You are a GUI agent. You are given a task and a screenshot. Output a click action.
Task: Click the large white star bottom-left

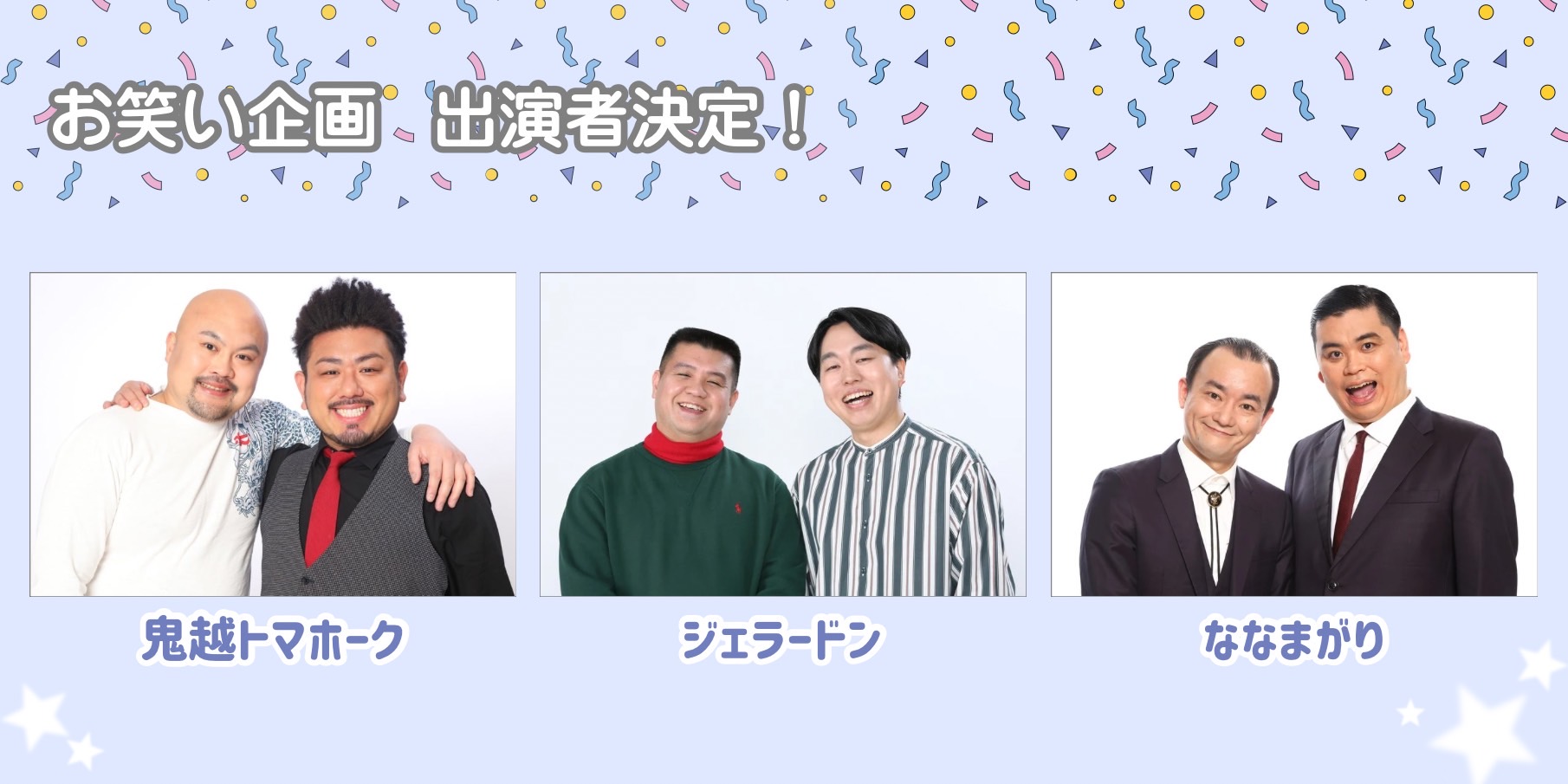(36, 717)
